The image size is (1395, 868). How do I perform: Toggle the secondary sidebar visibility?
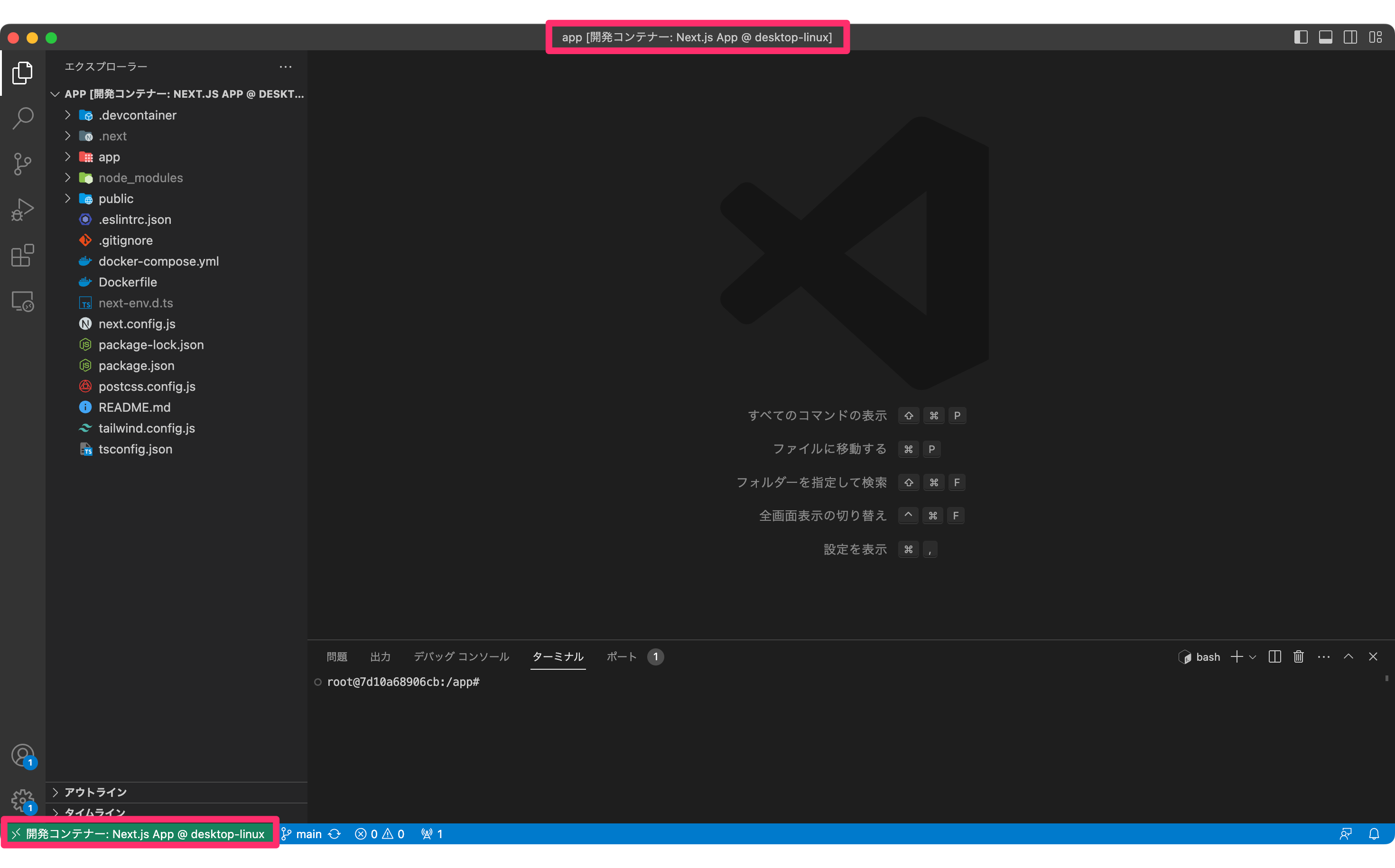(1349, 37)
